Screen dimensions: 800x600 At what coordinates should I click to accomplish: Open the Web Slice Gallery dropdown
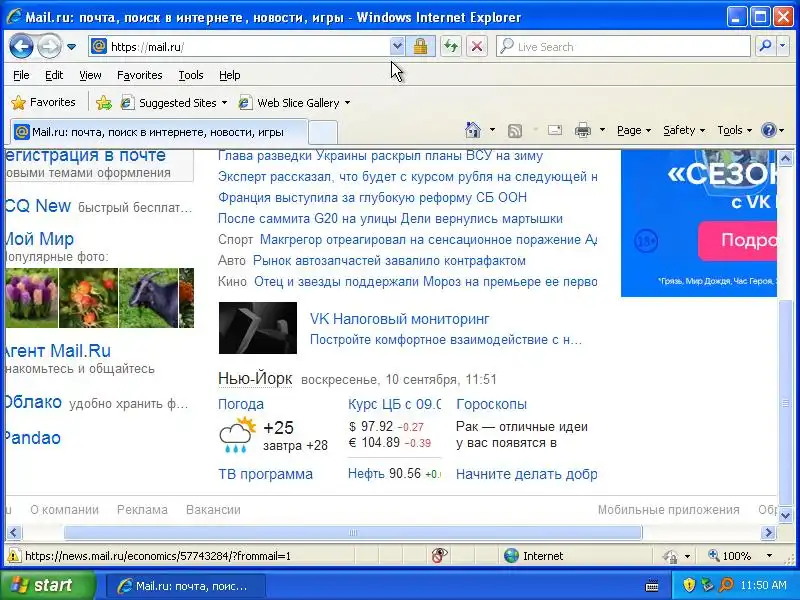coord(294,103)
